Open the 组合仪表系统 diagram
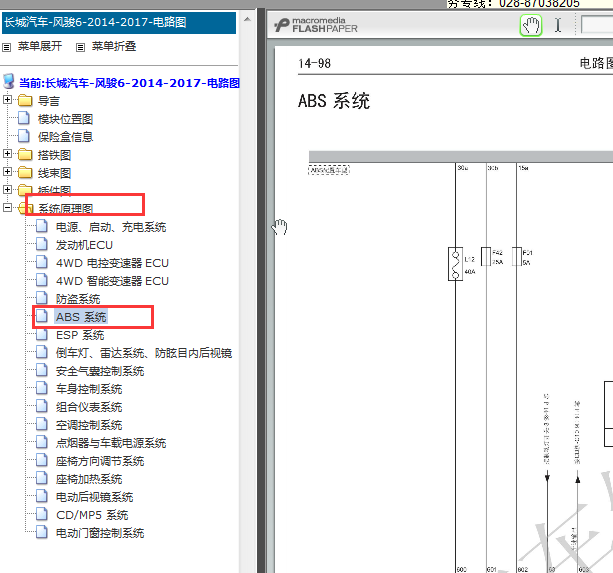This screenshot has width=613, height=573. 89,407
